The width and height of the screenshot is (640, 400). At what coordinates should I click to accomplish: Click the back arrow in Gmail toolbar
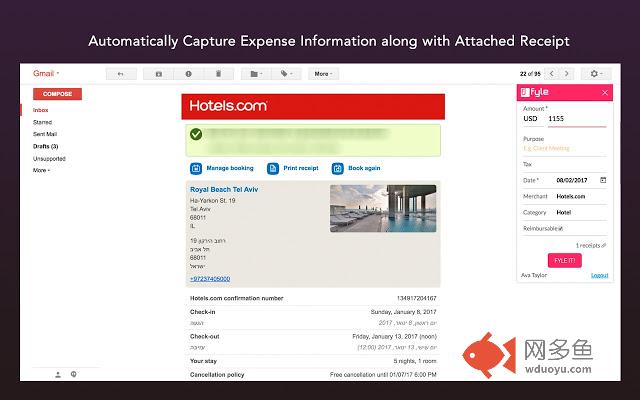pos(120,74)
